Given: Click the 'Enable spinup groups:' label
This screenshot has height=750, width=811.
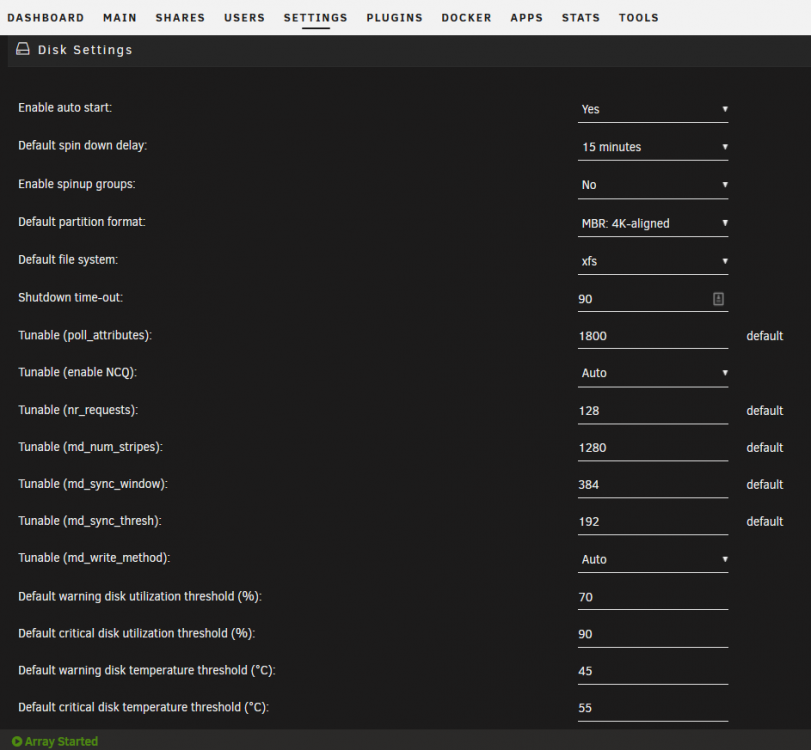Looking at the screenshot, I should point(77,184).
